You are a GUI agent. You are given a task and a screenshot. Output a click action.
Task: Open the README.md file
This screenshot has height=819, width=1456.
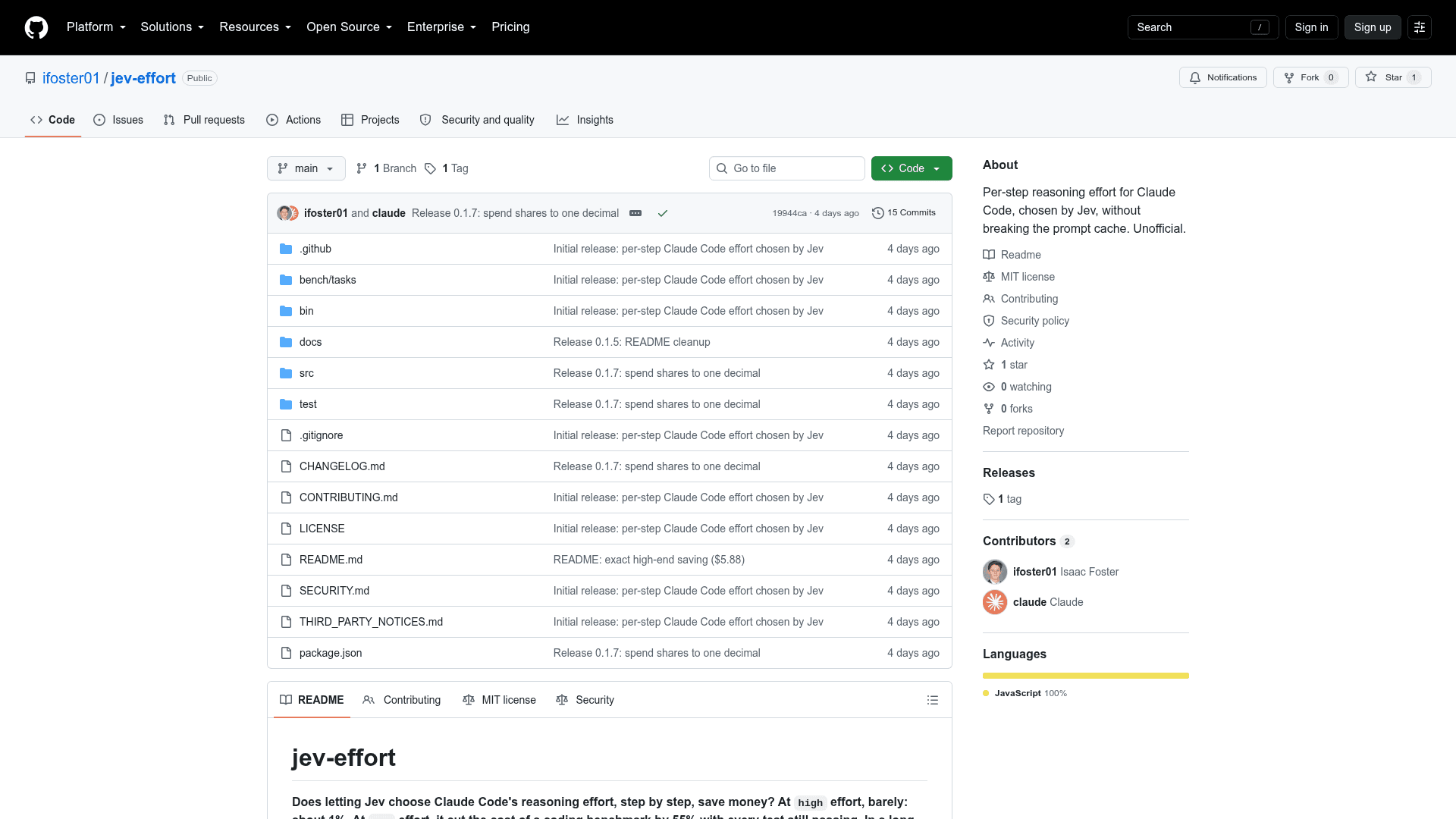pyautogui.click(x=331, y=560)
